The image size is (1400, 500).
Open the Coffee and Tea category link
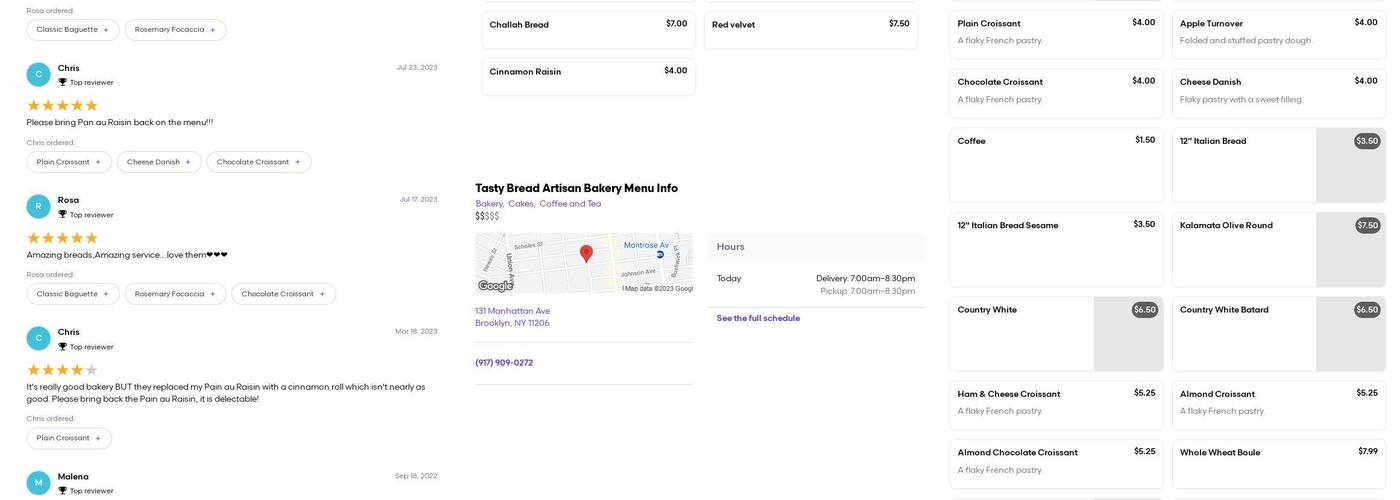570,204
